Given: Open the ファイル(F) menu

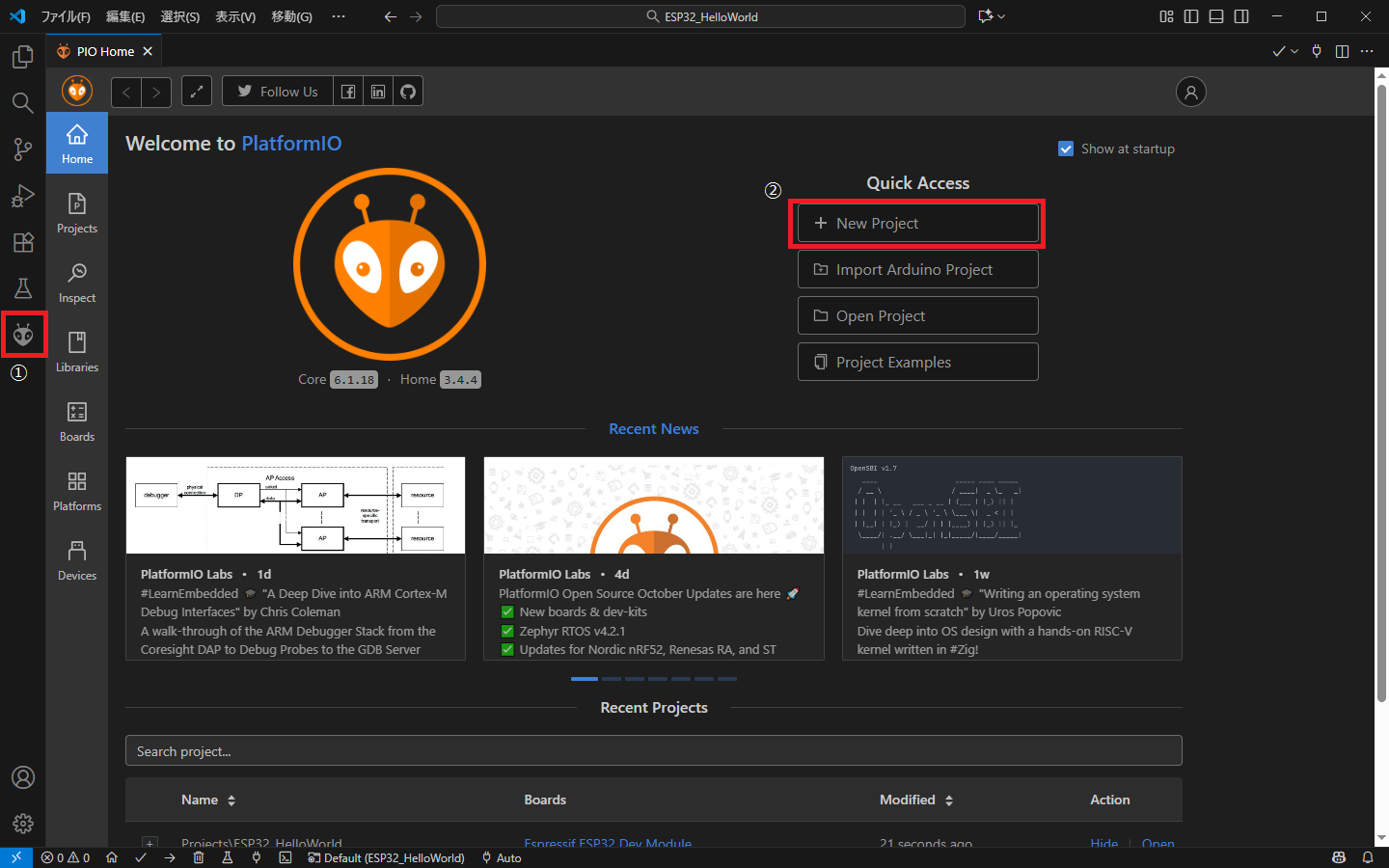Looking at the screenshot, I should [x=66, y=16].
